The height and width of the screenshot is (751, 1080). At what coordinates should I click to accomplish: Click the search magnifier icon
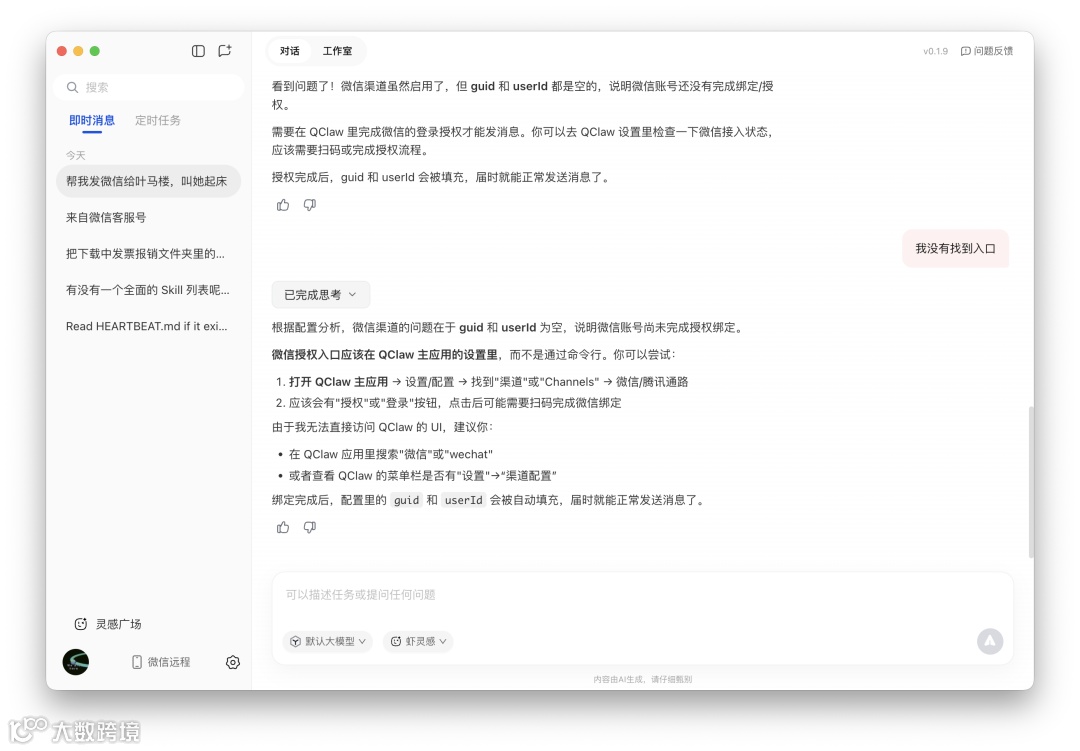pos(72,88)
